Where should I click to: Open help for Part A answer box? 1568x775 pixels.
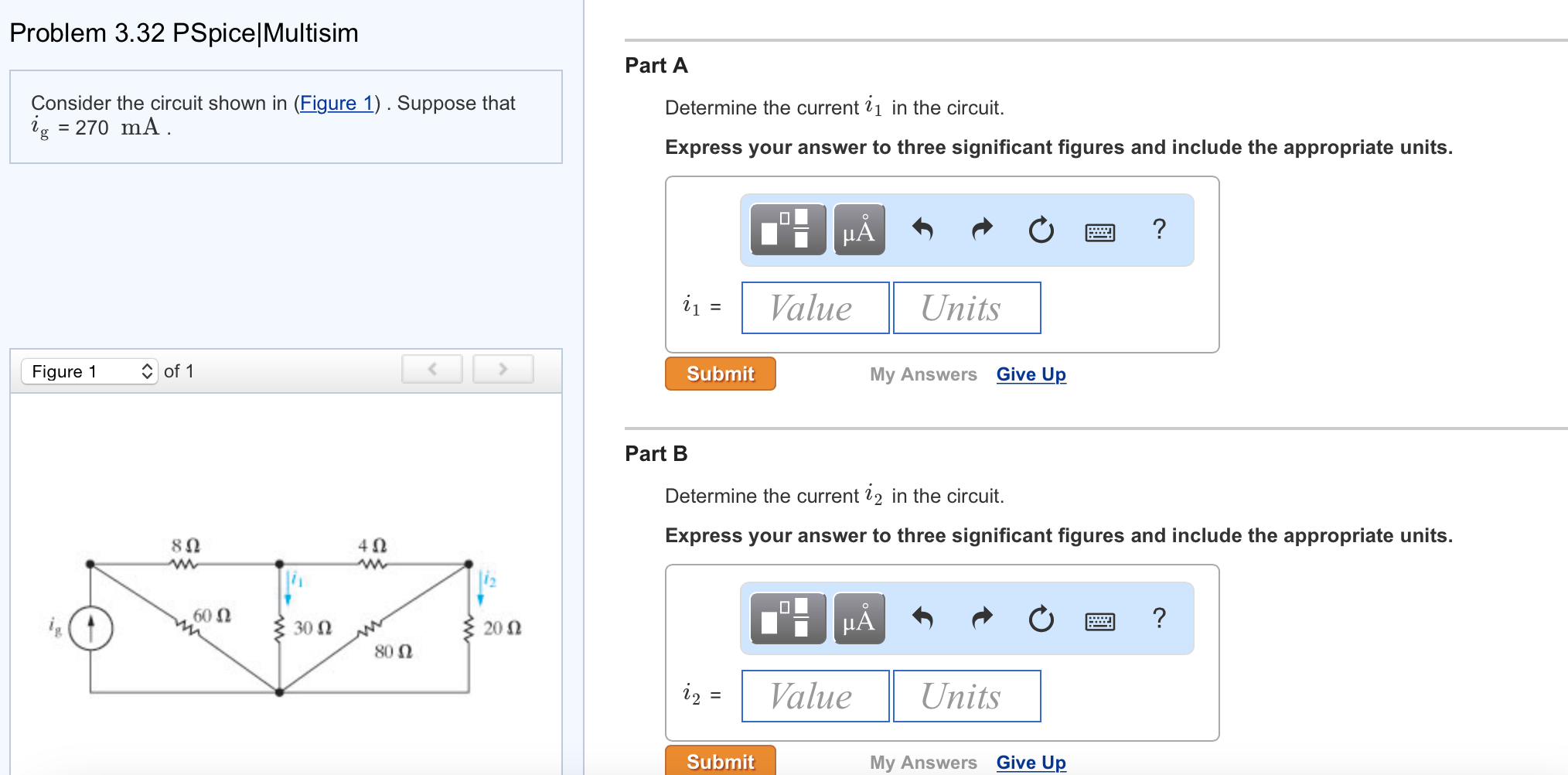(x=1158, y=230)
